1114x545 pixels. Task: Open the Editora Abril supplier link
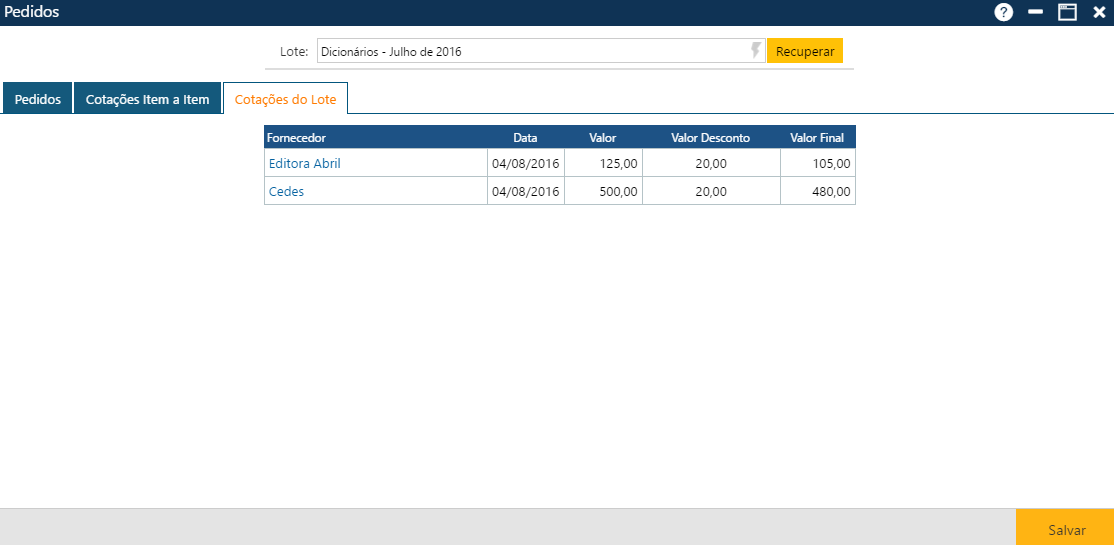305,163
